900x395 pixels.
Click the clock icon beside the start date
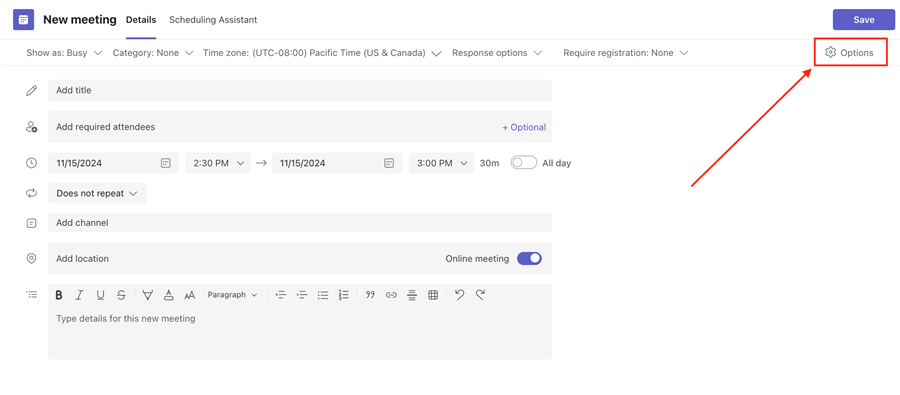(32, 163)
